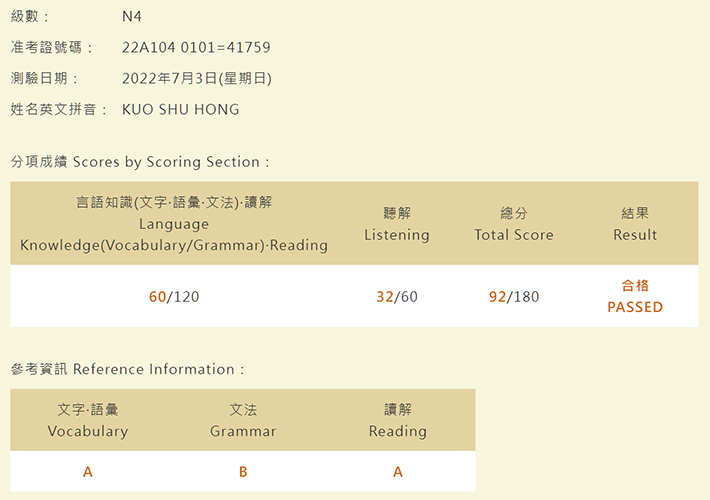Viewport: 710px width, 500px height.
Task: Click the 60/120 score cell
Action: pyautogui.click(x=174, y=297)
